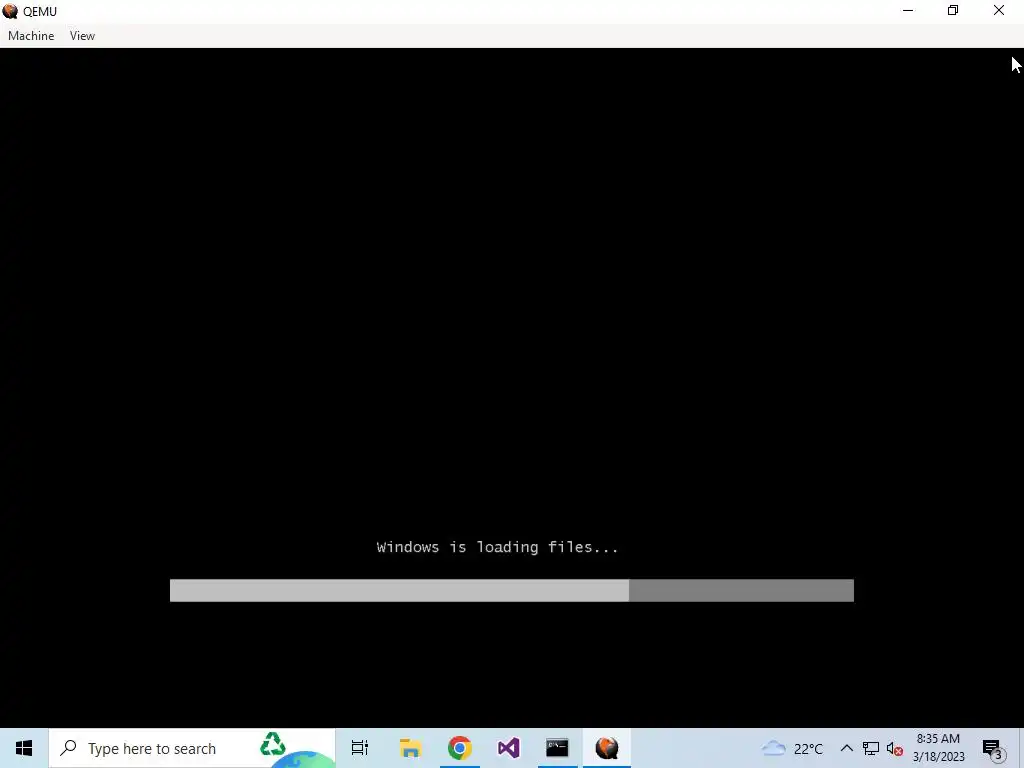Open the clock showing 8:35 AM
Image resolution: width=1024 pixels, height=768 pixels.
(938, 748)
